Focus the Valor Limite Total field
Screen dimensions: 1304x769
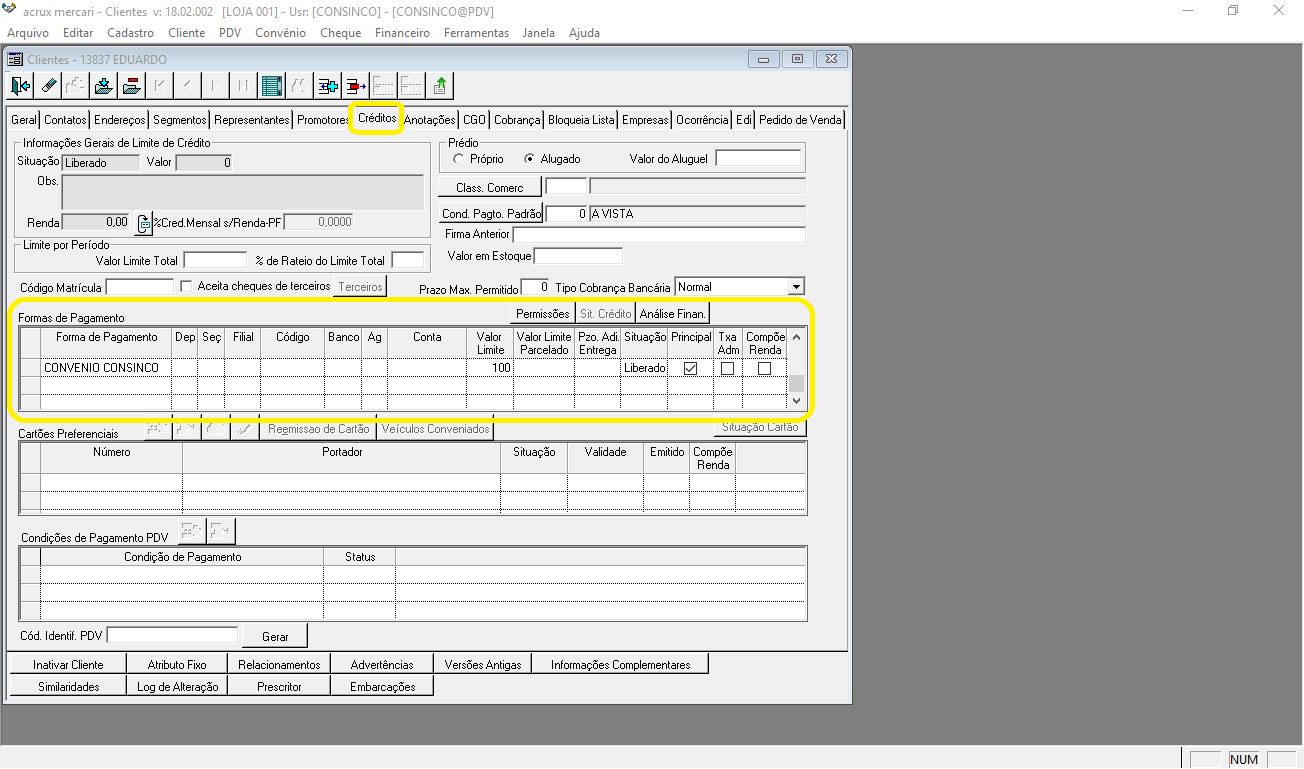coord(214,260)
